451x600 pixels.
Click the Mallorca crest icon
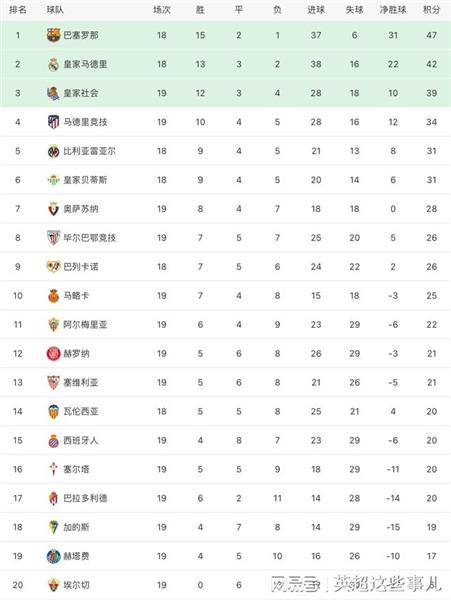pyautogui.click(x=54, y=296)
